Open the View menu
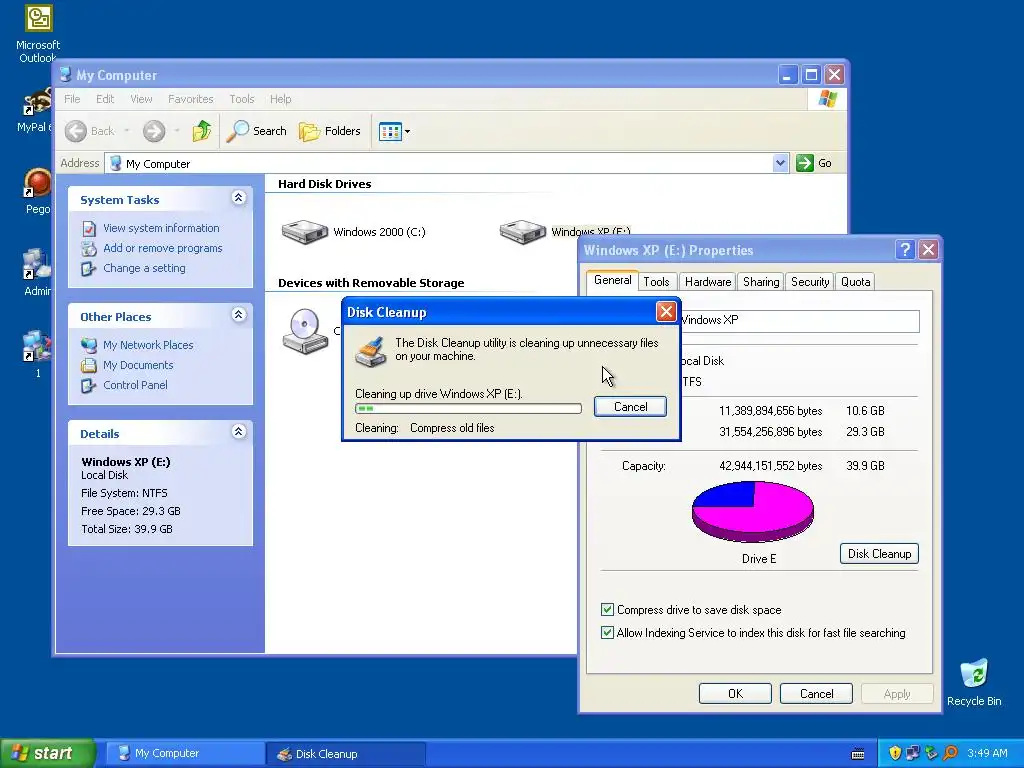The image size is (1024, 768). pos(141,99)
